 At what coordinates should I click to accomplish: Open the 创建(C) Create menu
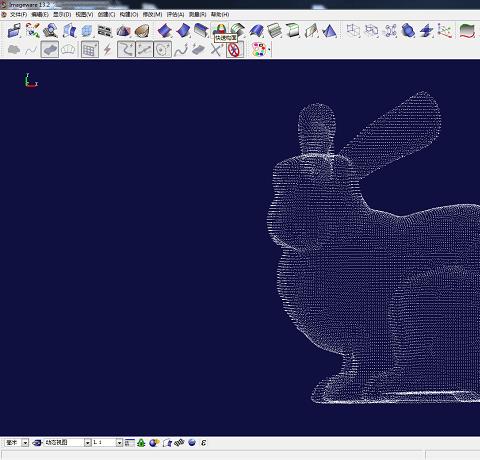point(106,15)
